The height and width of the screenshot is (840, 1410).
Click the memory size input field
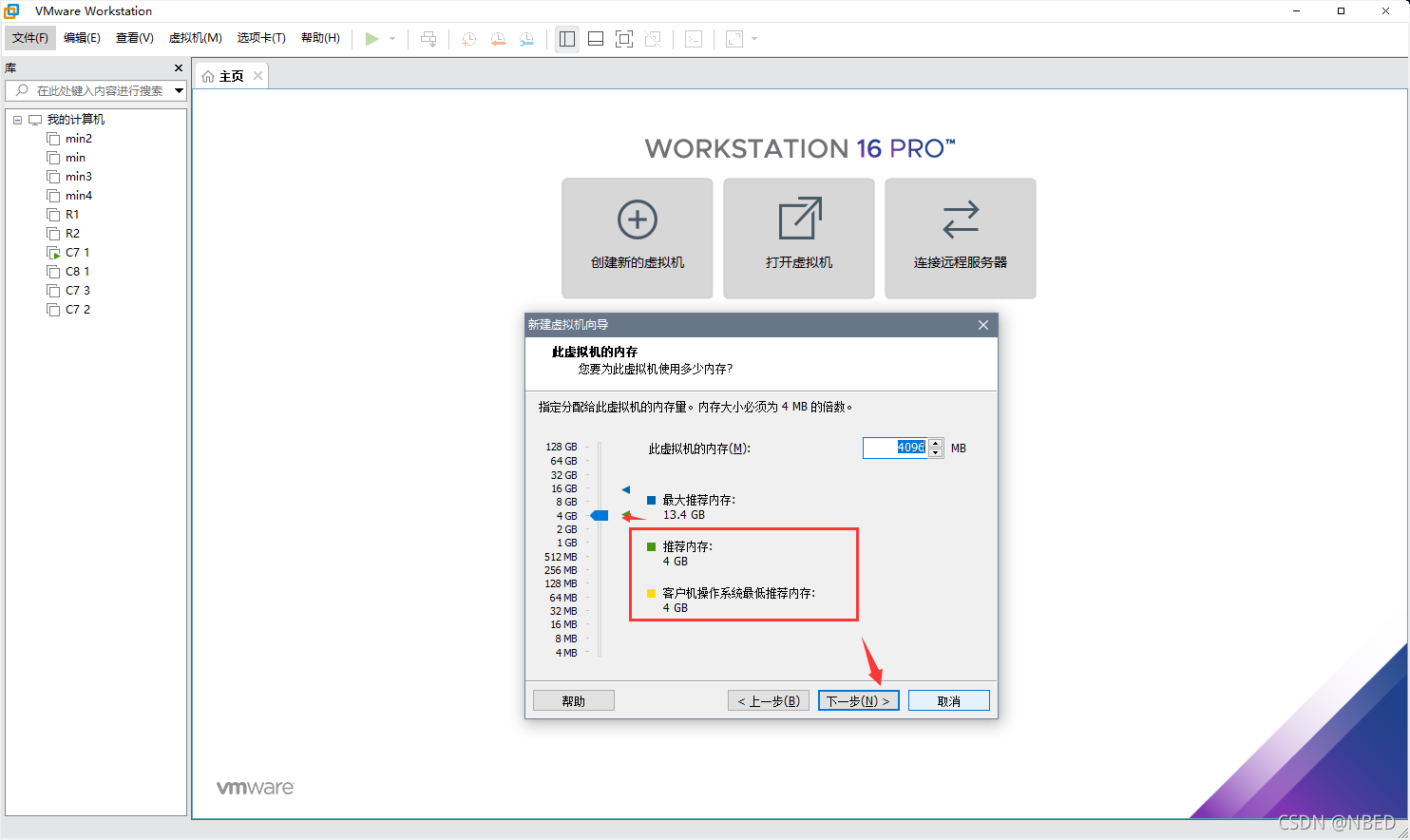pyautogui.click(x=895, y=448)
